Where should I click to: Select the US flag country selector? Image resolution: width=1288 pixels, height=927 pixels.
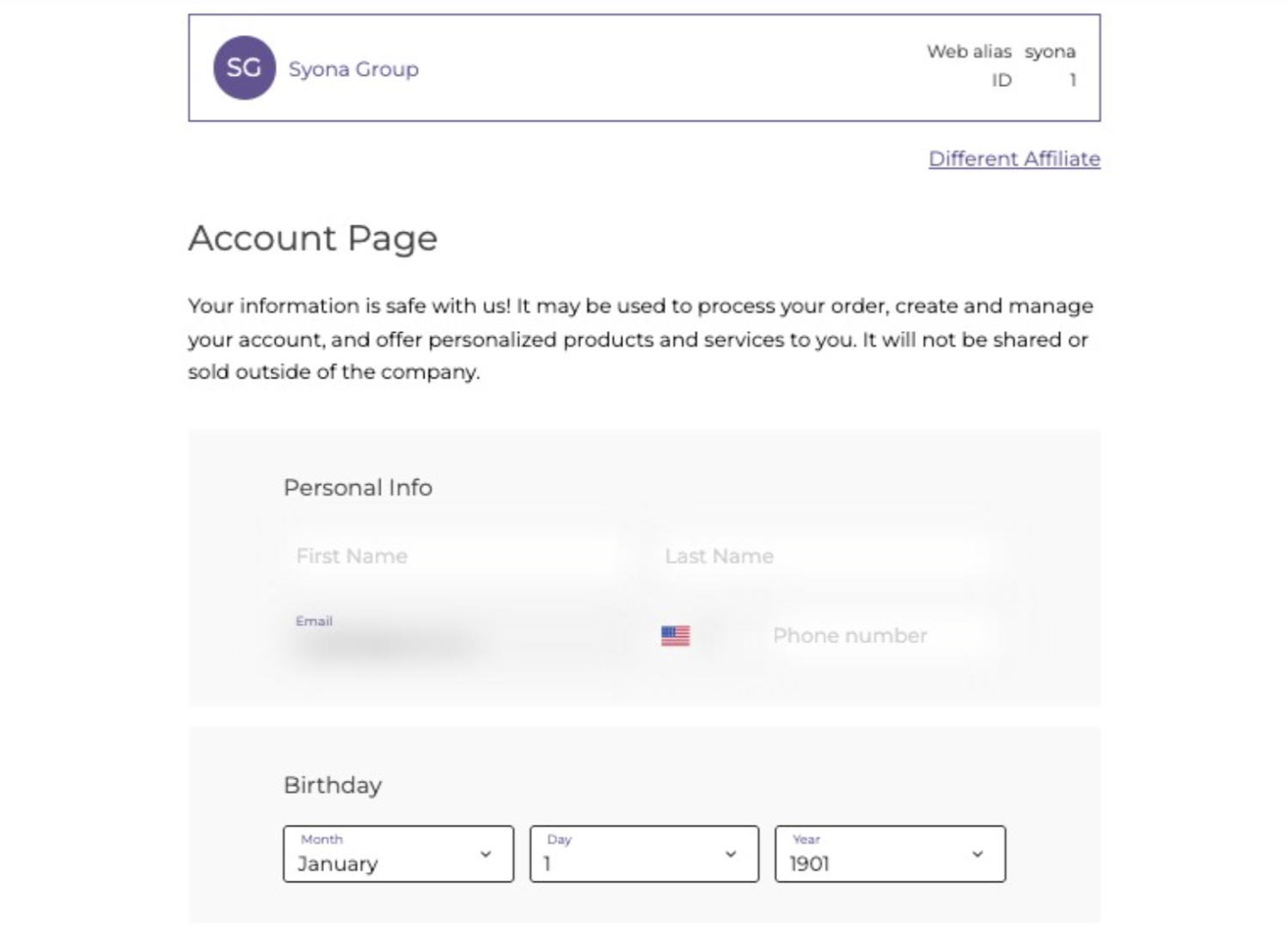tap(675, 635)
